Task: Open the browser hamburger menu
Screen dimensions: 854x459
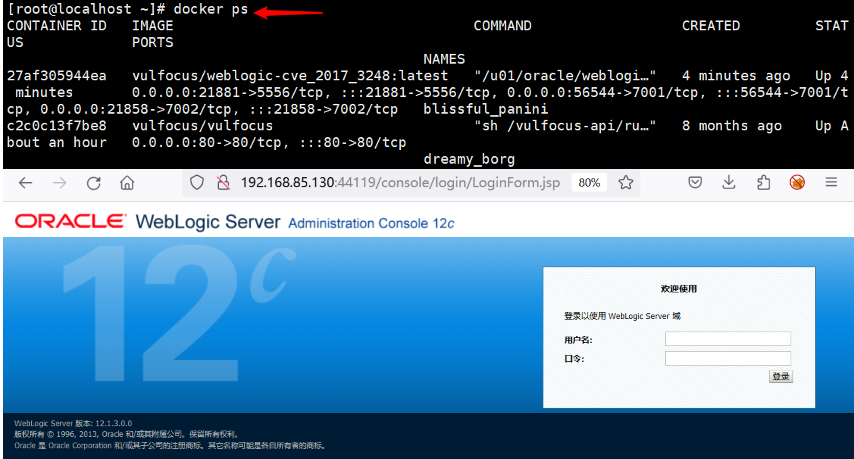Action: (x=831, y=182)
